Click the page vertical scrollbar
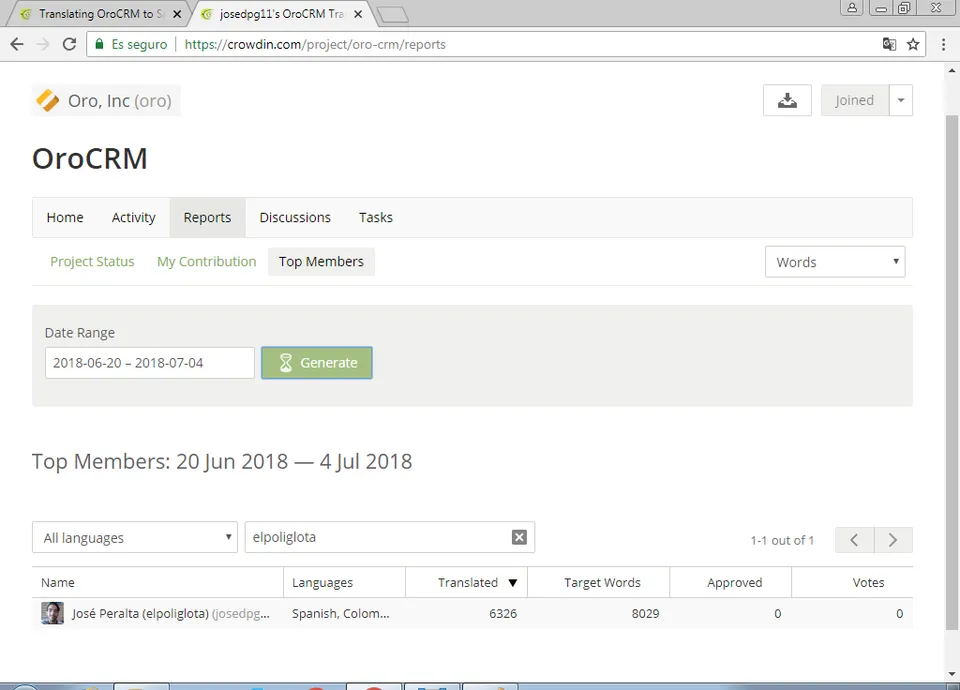 pyautogui.click(x=951, y=371)
